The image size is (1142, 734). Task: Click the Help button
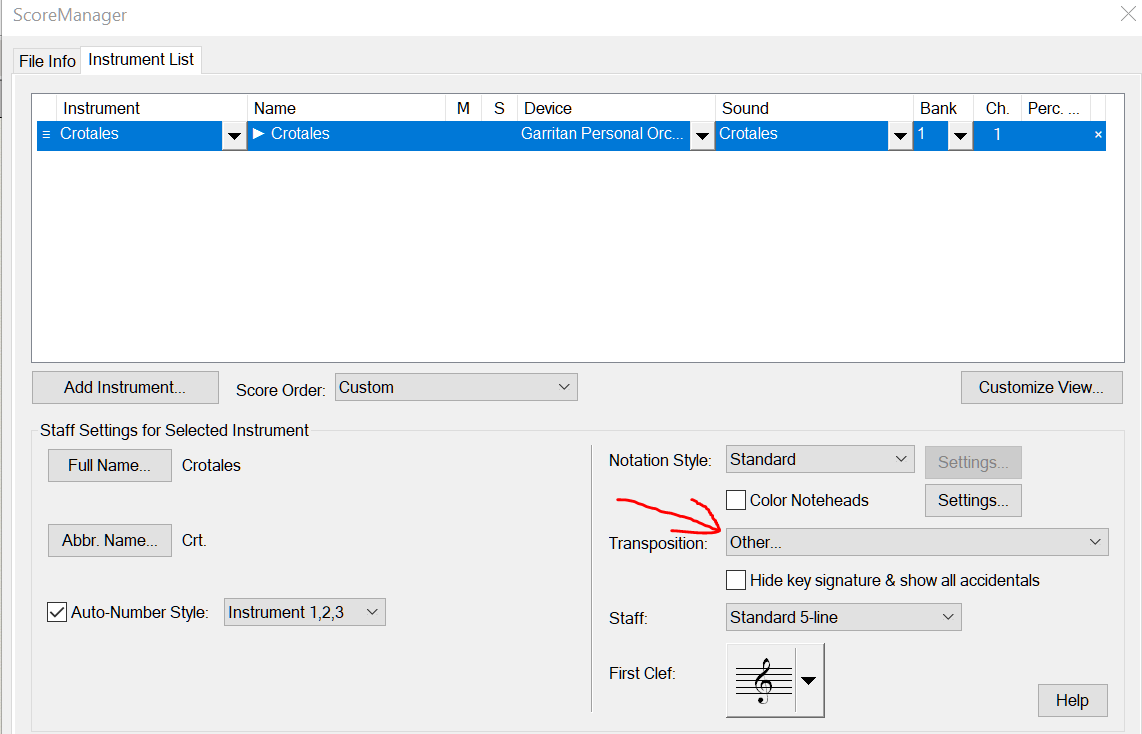coord(1072,700)
